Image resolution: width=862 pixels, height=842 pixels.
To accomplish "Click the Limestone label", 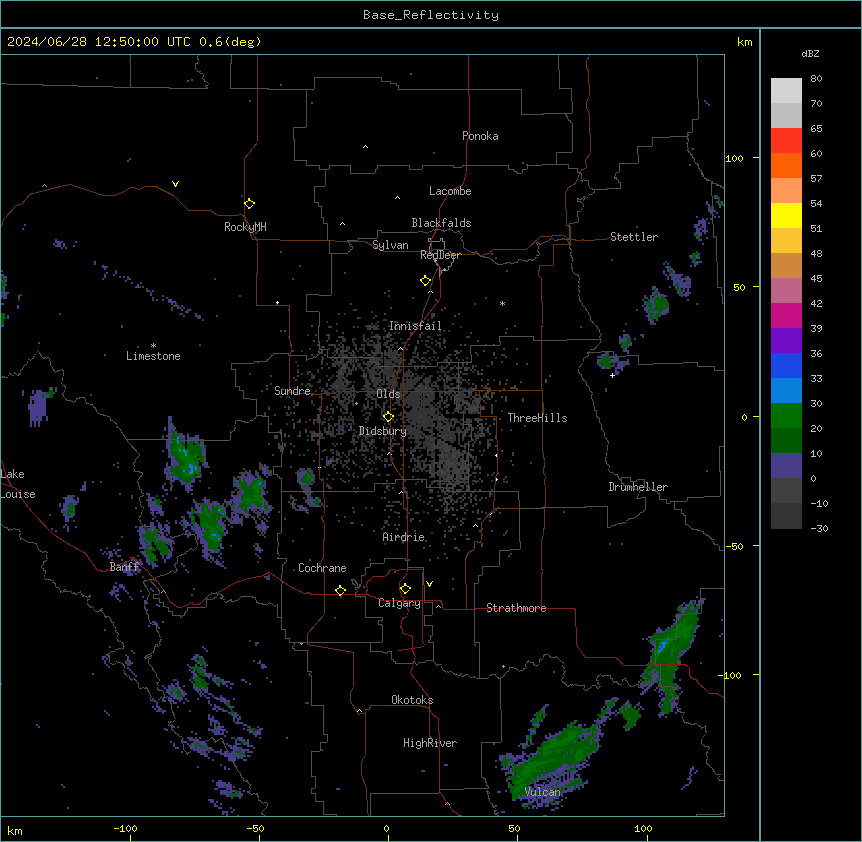I will [x=153, y=356].
